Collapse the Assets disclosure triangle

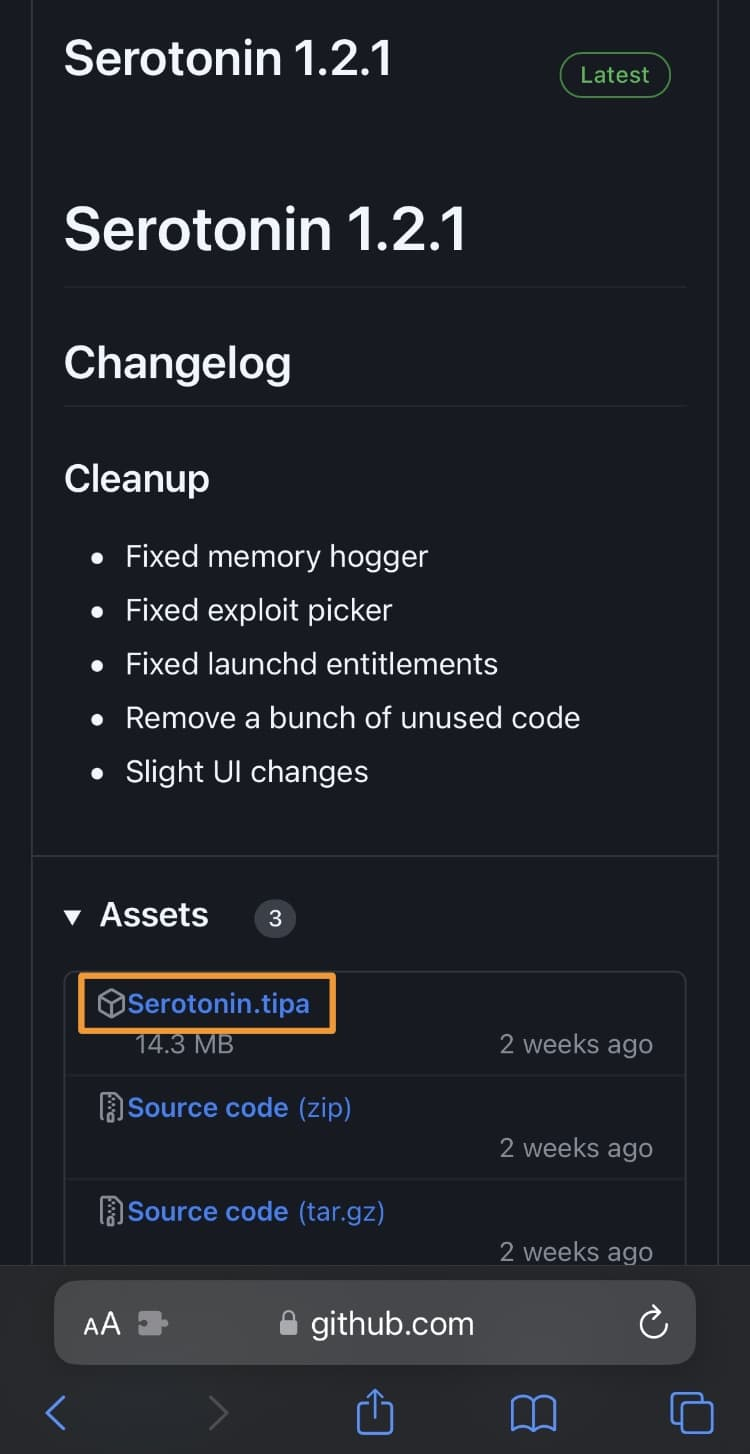coord(72,916)
